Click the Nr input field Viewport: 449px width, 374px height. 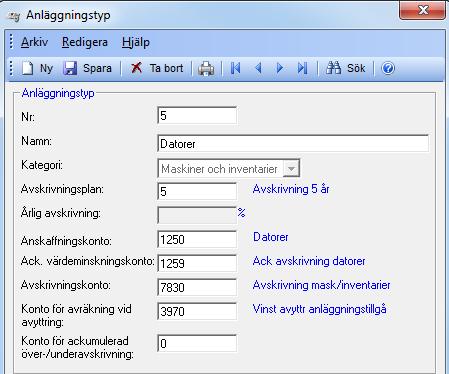(197, 115)
